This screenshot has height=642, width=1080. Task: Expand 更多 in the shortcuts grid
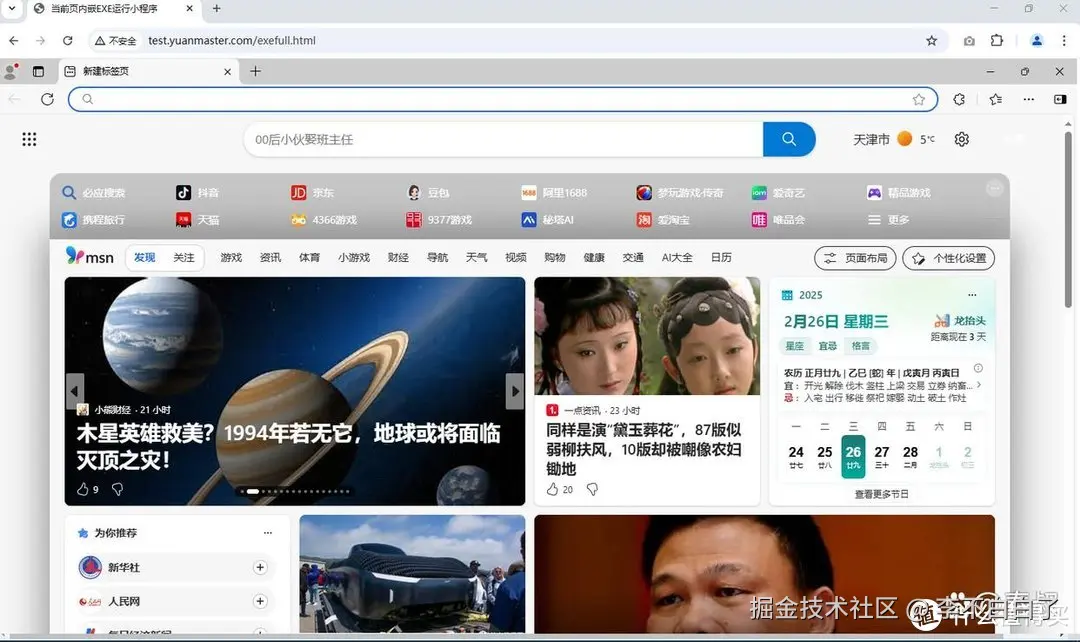pos(888,219)
